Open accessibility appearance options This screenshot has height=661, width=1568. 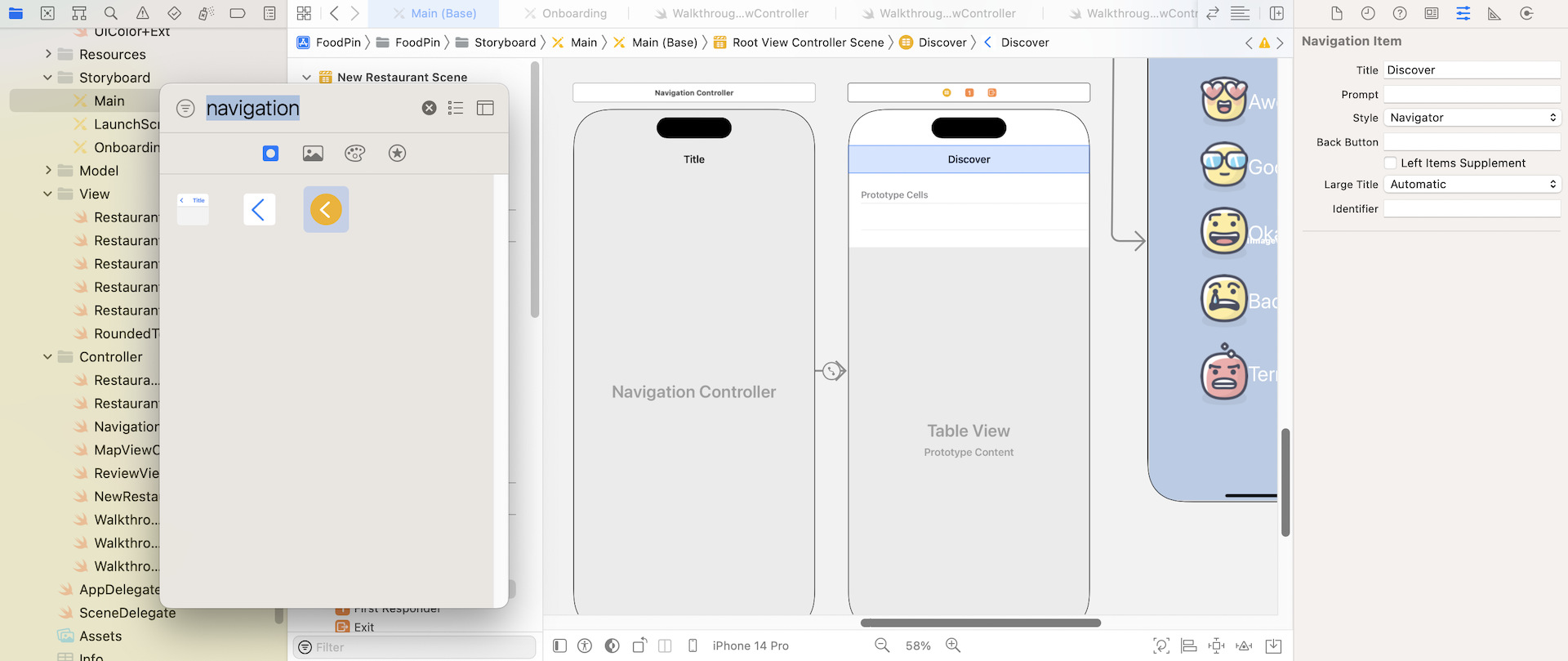click(x=585, y=645)
